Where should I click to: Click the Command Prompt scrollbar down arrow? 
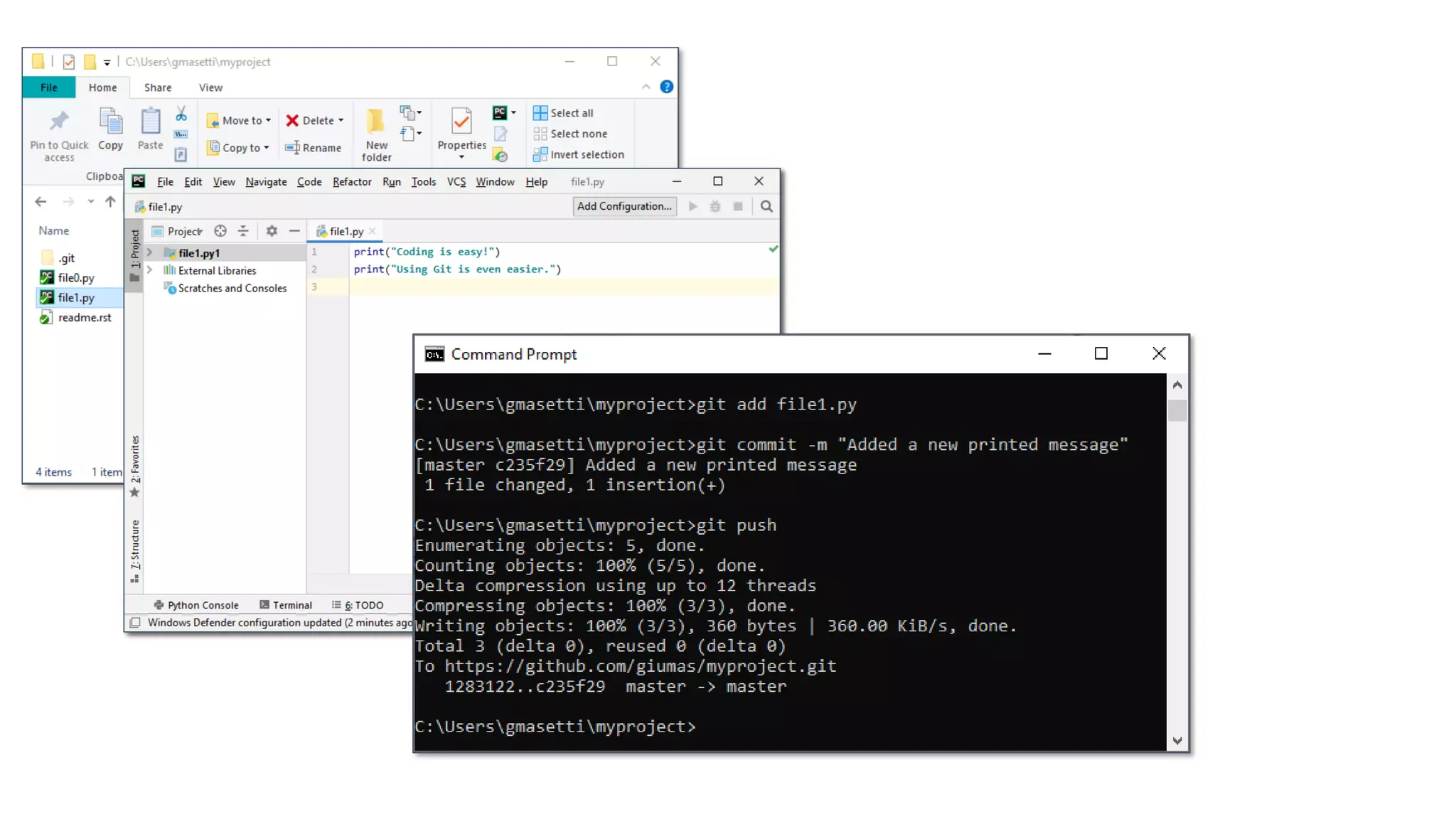pyautogui.click(x=1177, y=741)
